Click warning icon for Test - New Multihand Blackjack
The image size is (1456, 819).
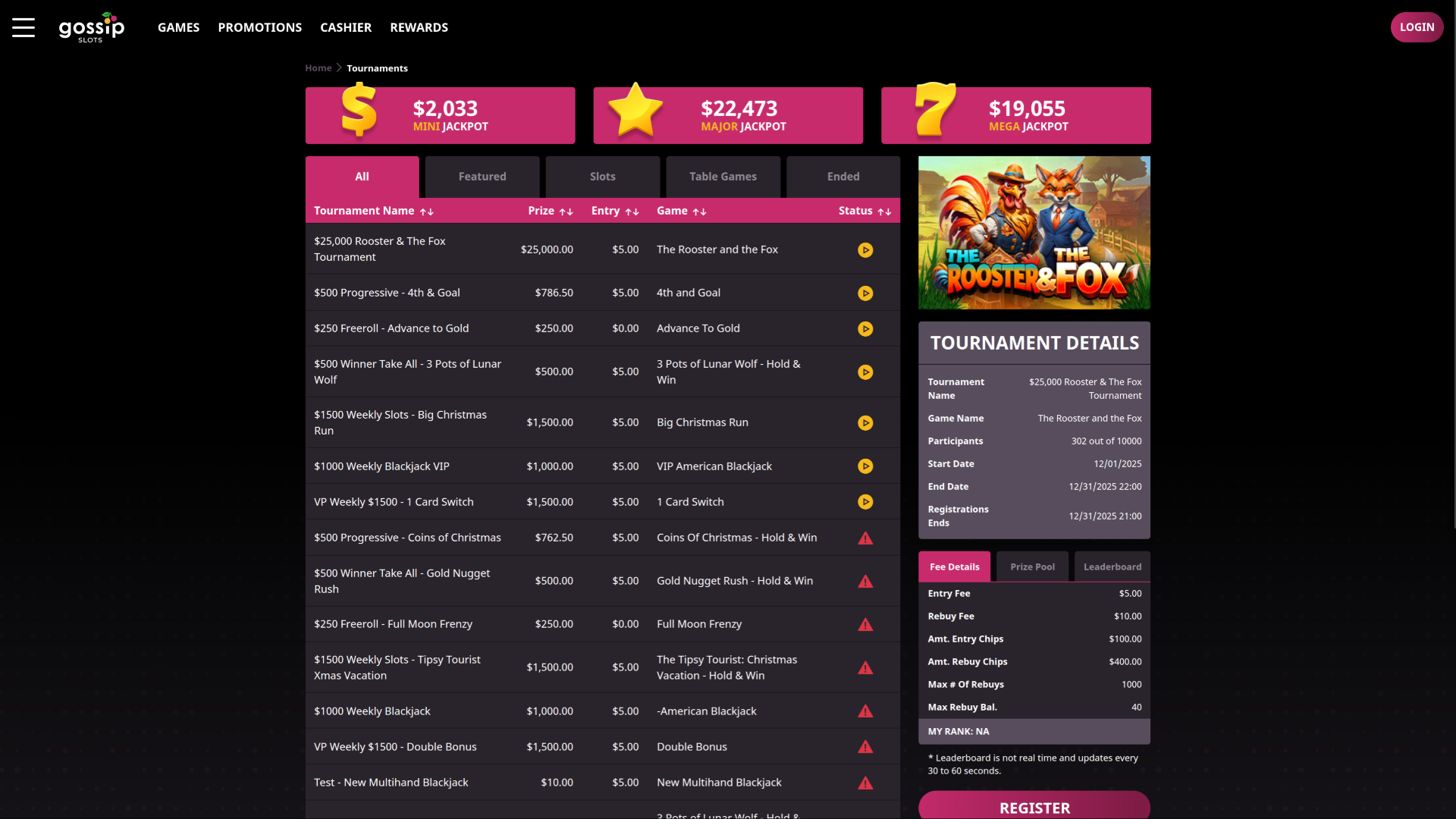click(x=865, y=782)
